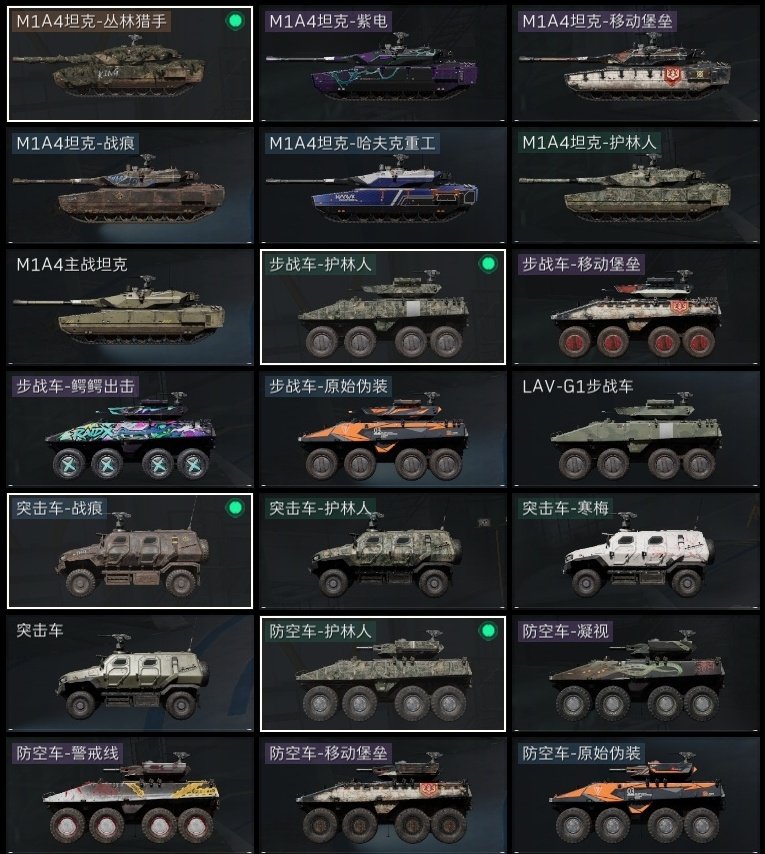Choose the M1A4坦克-护林人 camo tank

click(x=635, y=185)
